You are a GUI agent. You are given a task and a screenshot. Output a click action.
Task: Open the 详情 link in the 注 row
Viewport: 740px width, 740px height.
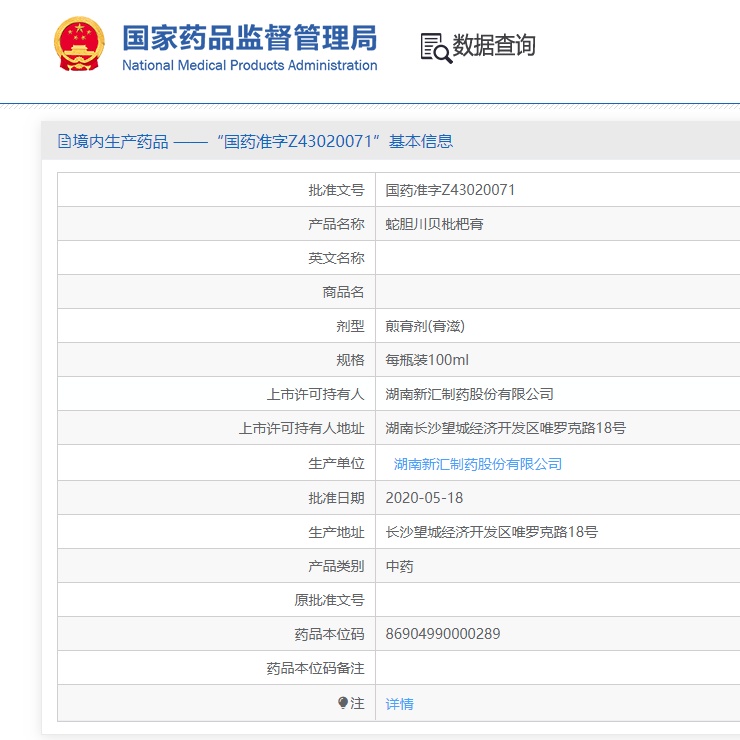399,704
